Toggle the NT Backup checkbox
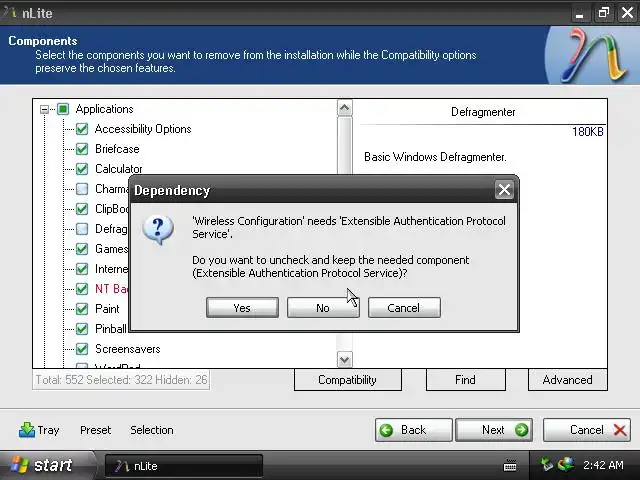This screenshot has height=480, width=640. pyautogui.click(x=82, y=289)
